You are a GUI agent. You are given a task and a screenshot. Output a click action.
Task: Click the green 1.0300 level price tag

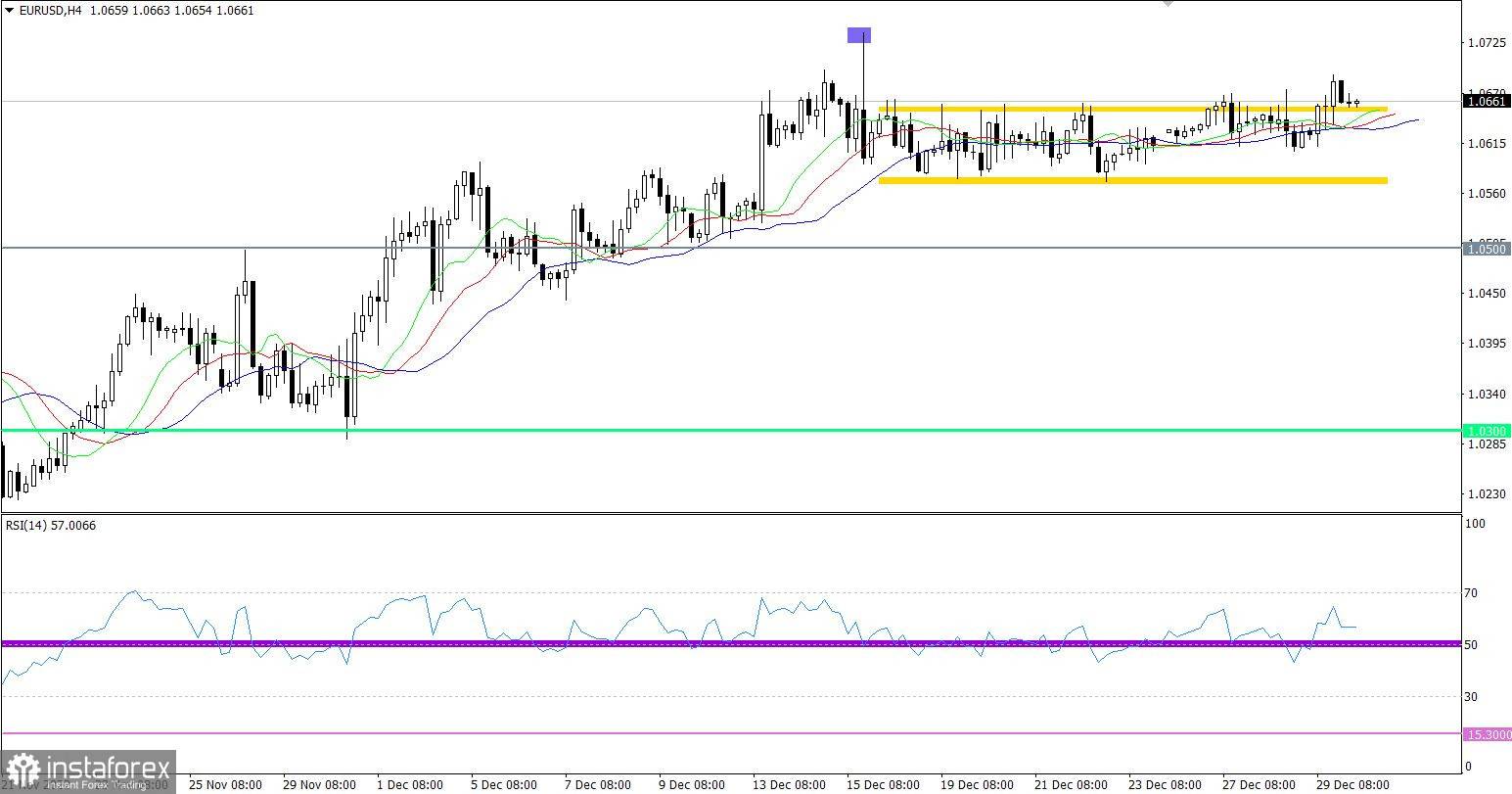(x=1487, y=431)
